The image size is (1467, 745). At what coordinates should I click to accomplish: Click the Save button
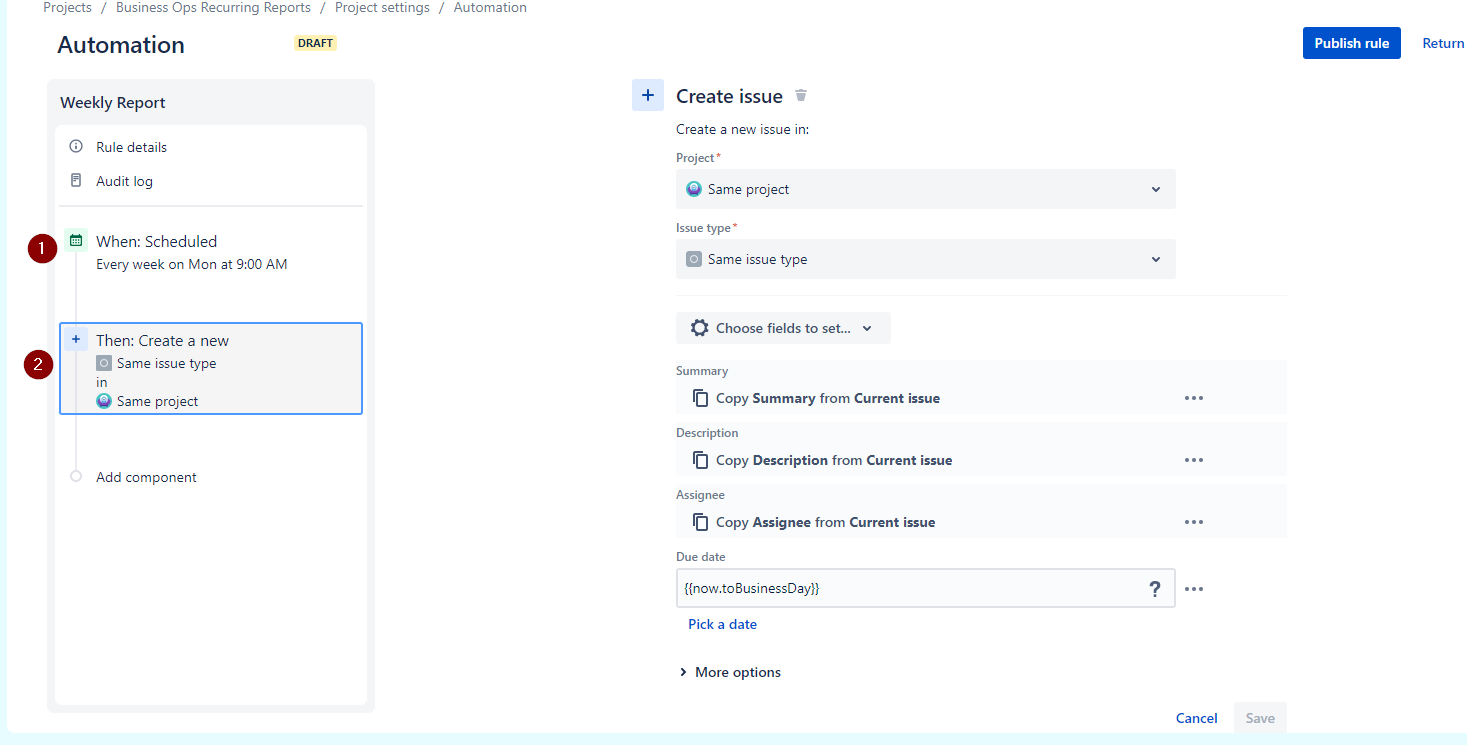click(1260, 718)
